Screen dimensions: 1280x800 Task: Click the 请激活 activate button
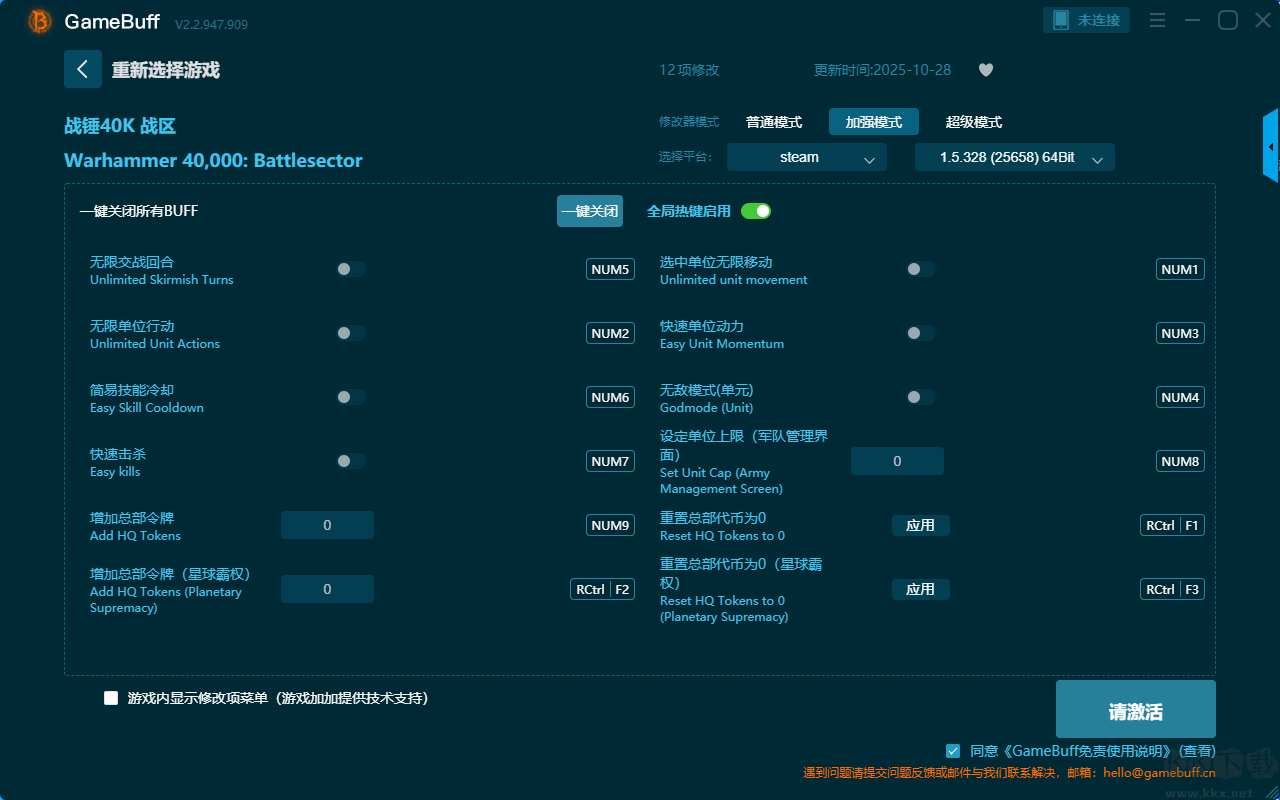coord(1136,711)
